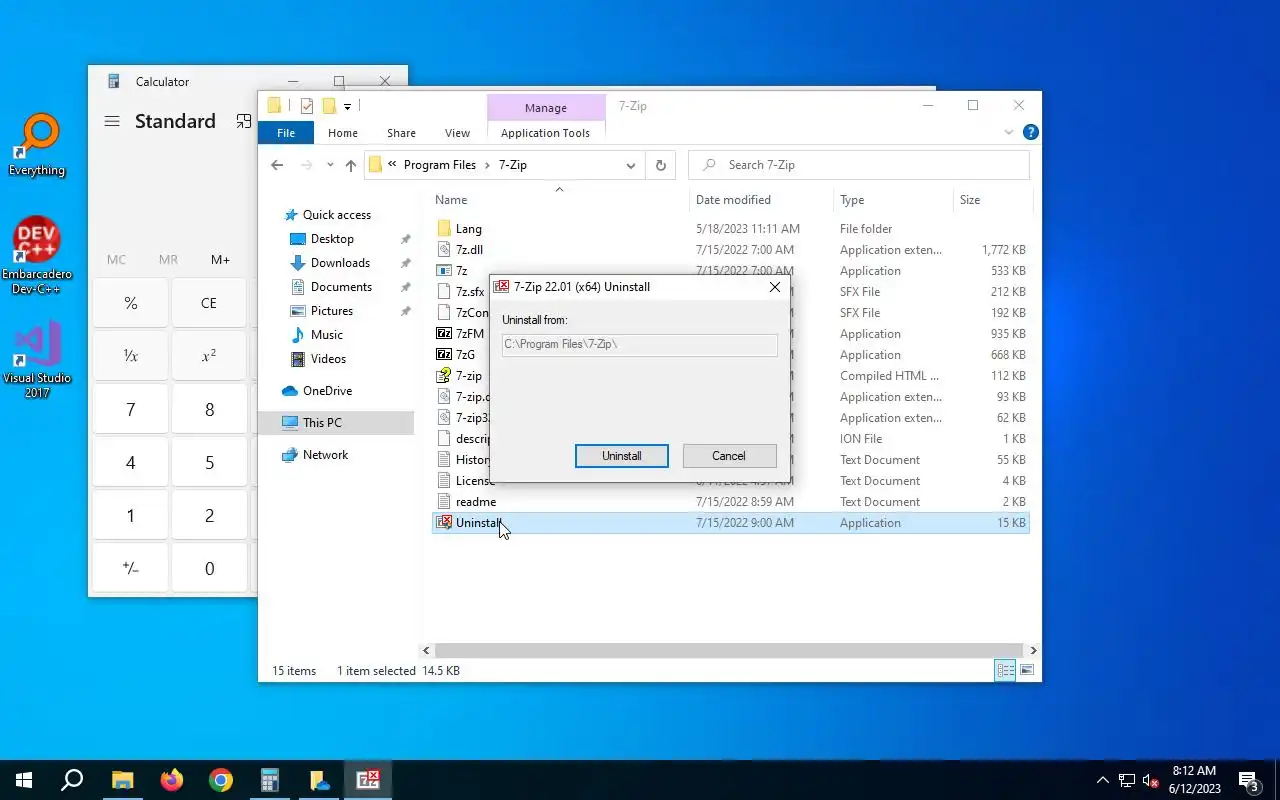Open Desktop in navigation pane
Image resolution: width=1280 pixels, height=800 pixels.
[x=332, y=239]
